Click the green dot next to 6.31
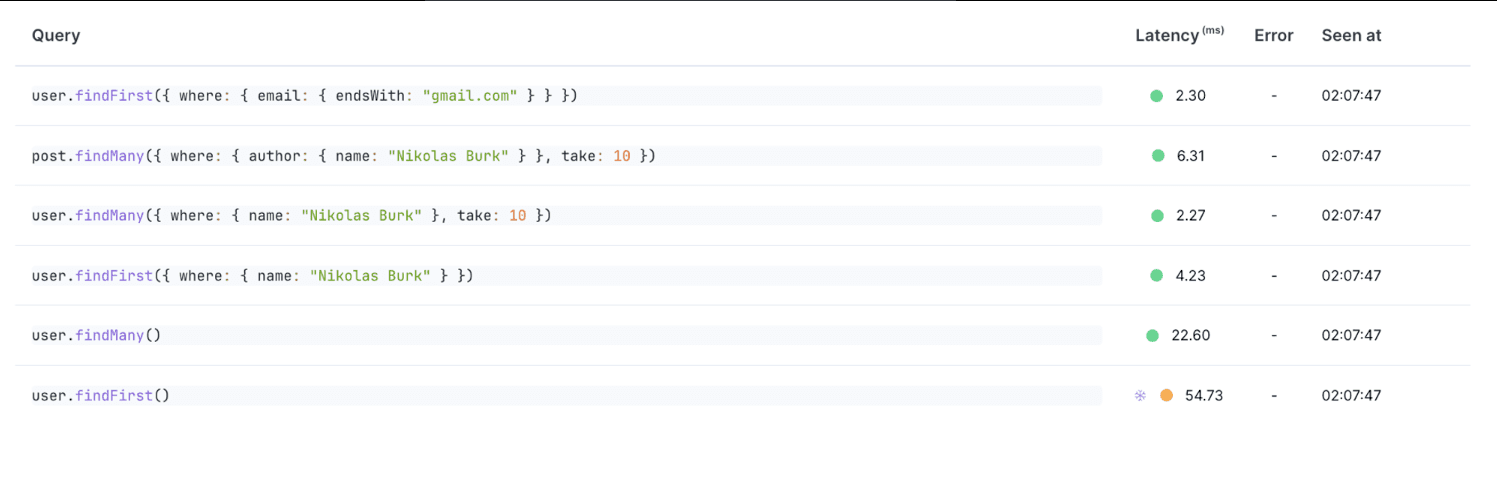The image size is (1497, 490). pos(1158,156)
